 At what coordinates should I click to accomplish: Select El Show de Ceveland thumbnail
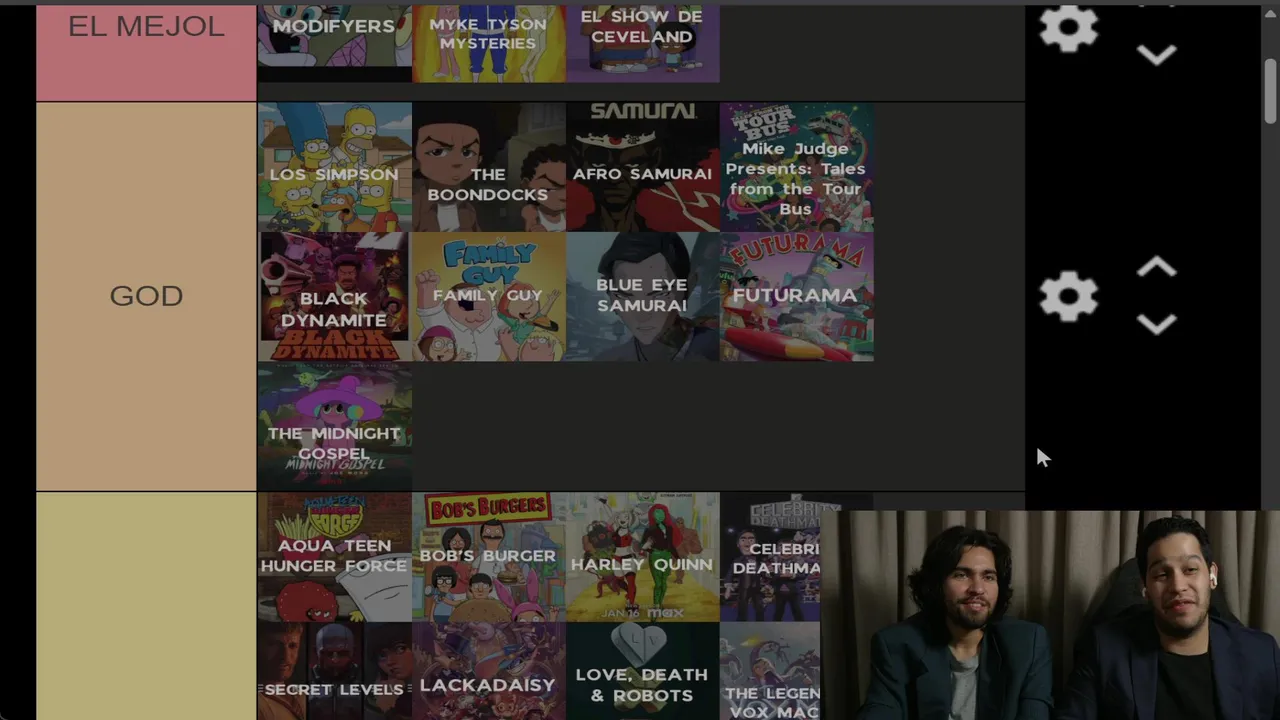(643, 43)
